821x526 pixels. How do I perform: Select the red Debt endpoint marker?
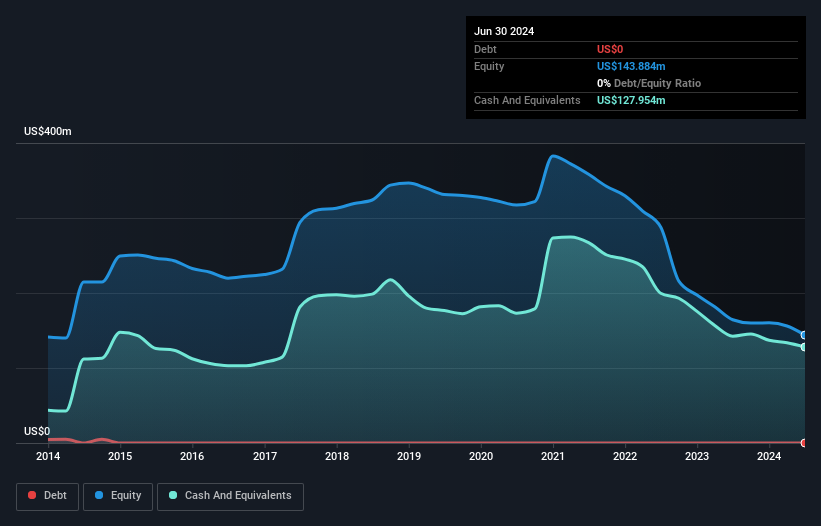tap(804, 443)
